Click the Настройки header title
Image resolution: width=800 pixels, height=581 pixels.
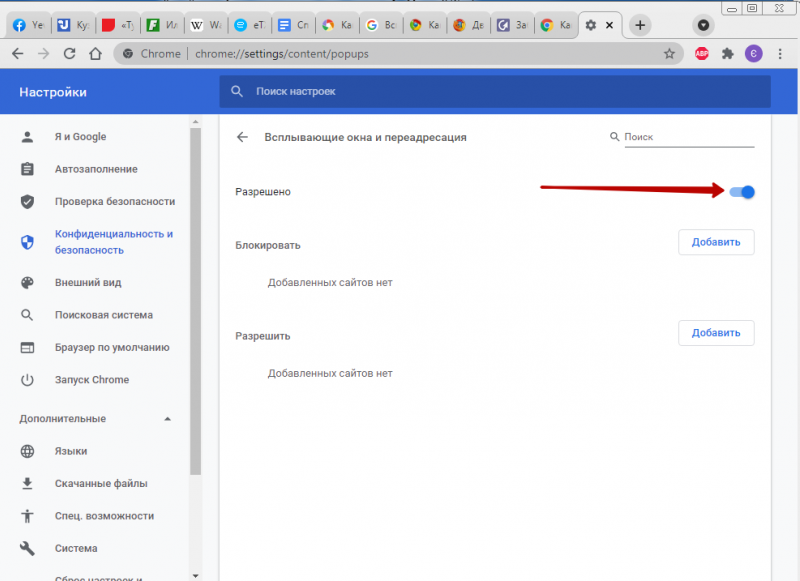[x=53, y=92]
